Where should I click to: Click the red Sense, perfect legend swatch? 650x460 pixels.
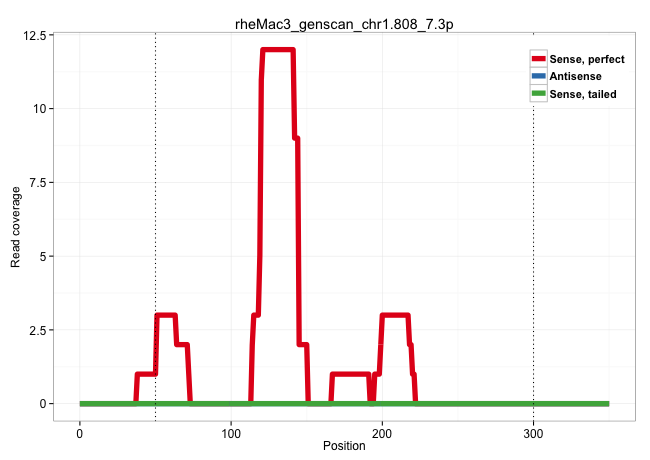[x=539, y=60]
